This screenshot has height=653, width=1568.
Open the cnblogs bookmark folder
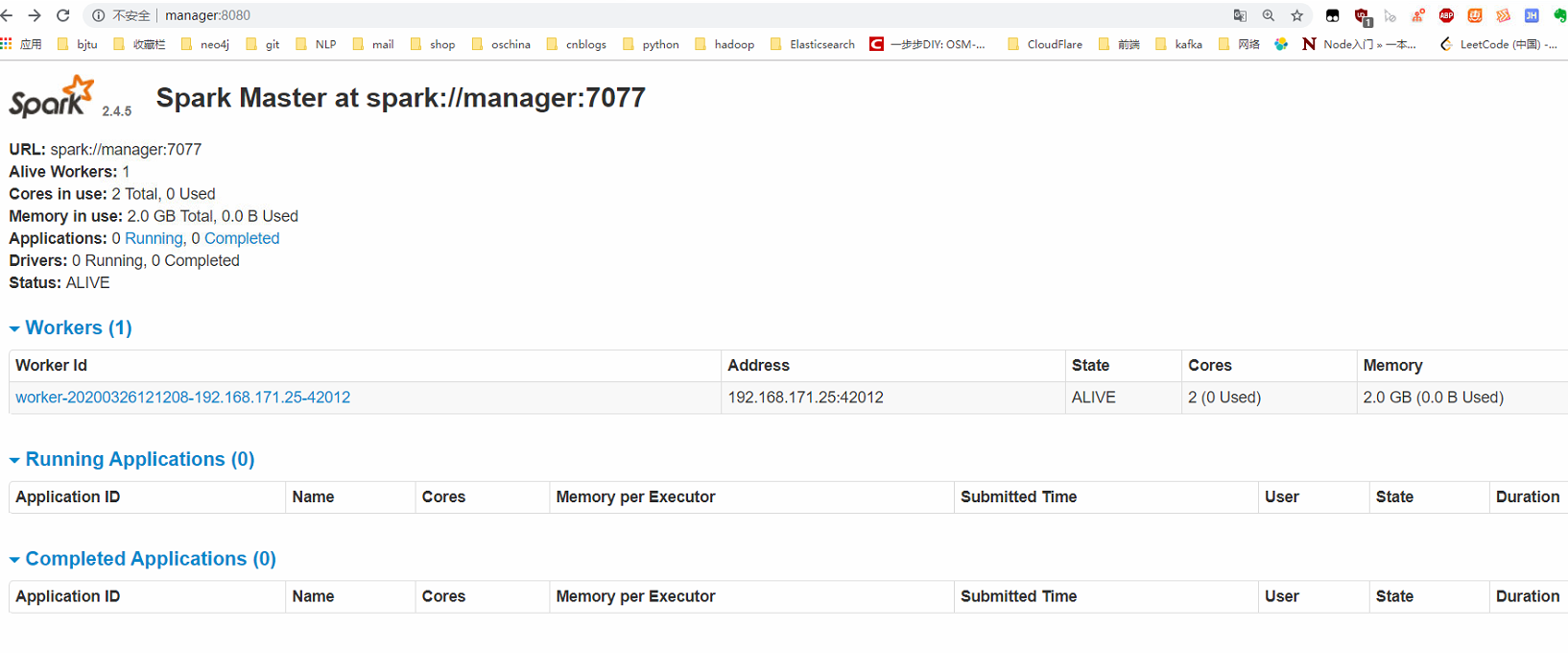pyautogui.click(x=577, y=44)
